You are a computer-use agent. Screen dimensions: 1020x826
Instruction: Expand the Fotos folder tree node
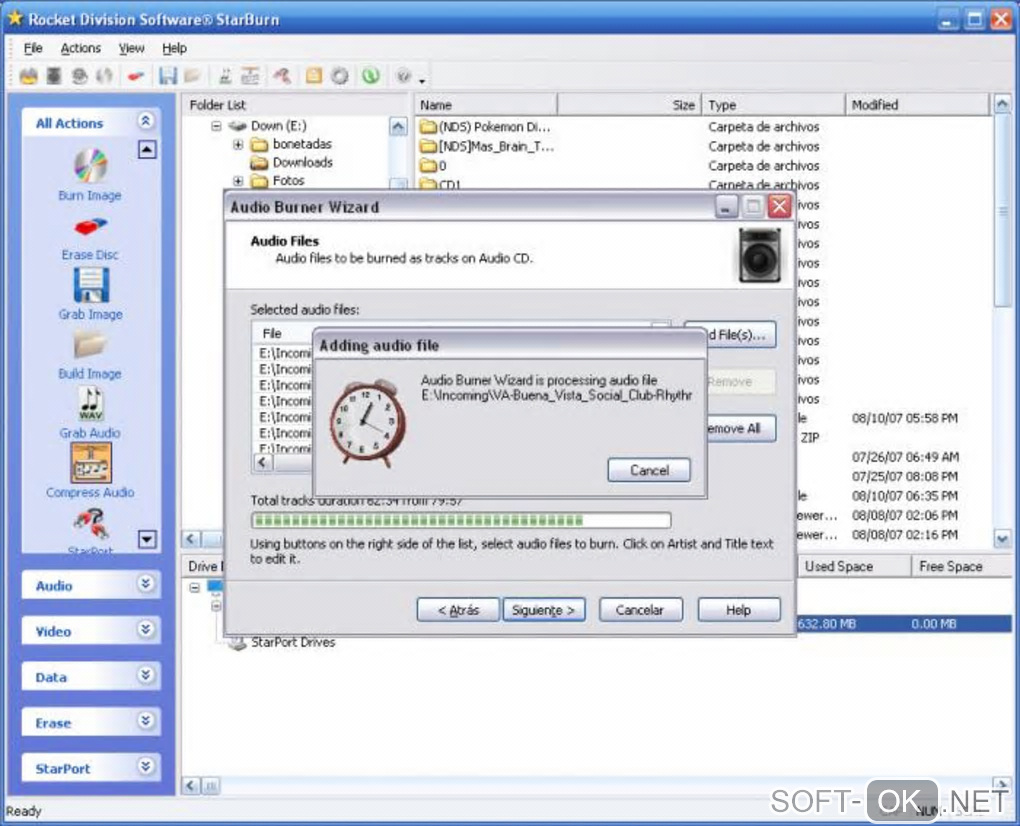click(x=238, y=181)
